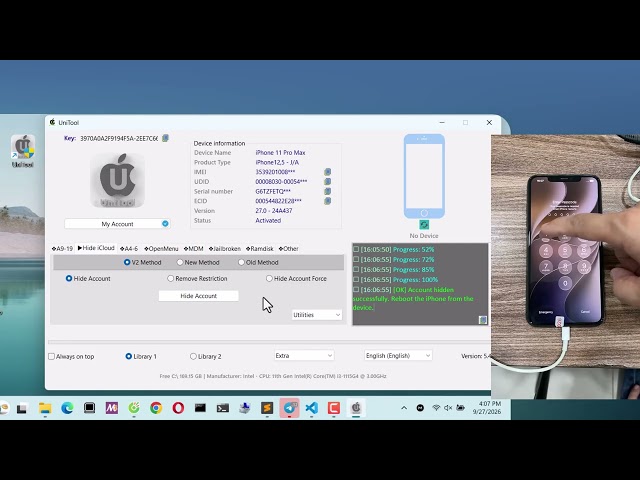Switch to the Other tab
This screenshot has width=640, height=480.
point(289,249)
